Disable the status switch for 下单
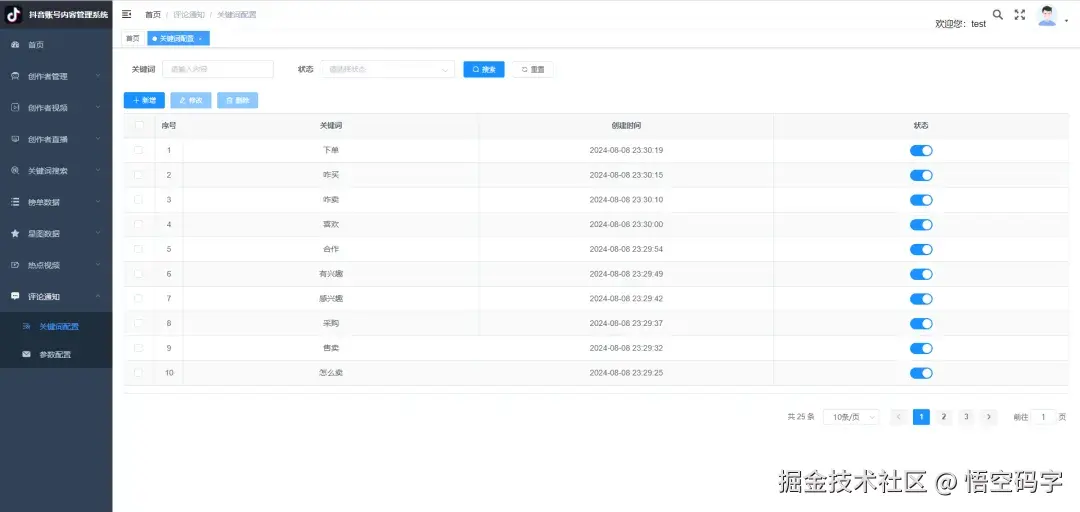The image size is (1080, 512). pyautogui.click(x=921, y=151)
